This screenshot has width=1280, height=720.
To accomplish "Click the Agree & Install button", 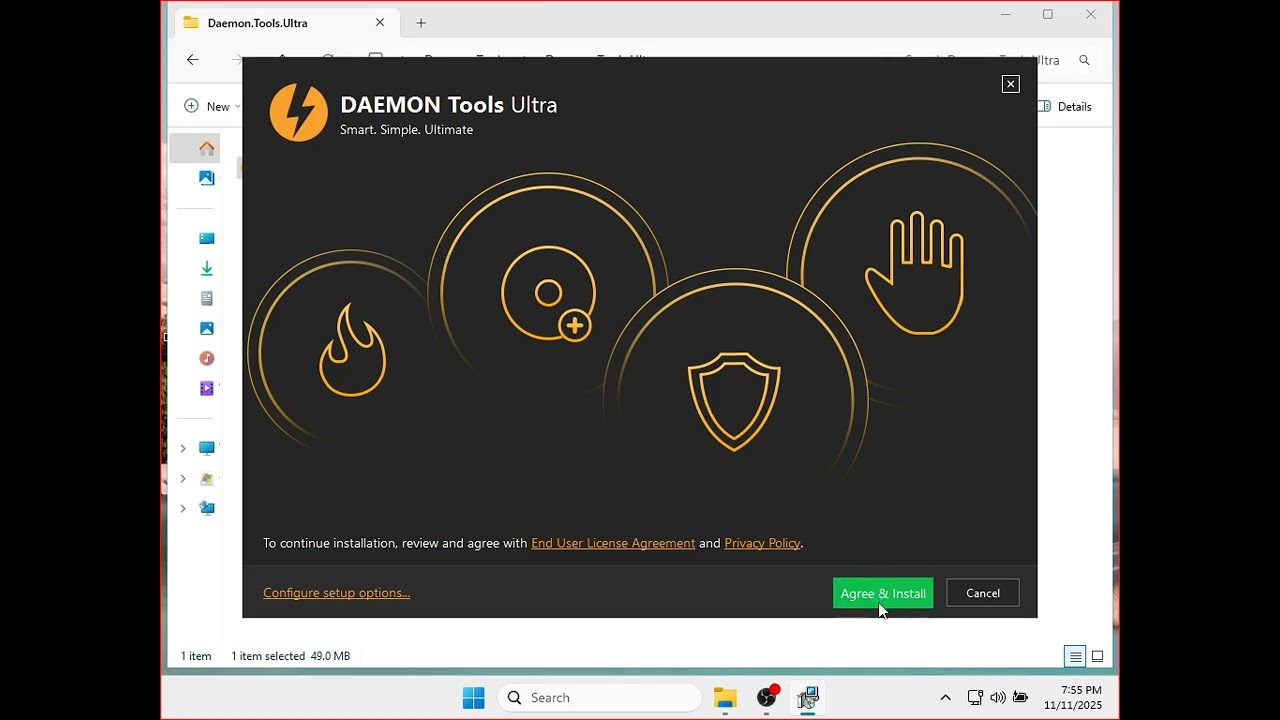I will click(883, 593).
